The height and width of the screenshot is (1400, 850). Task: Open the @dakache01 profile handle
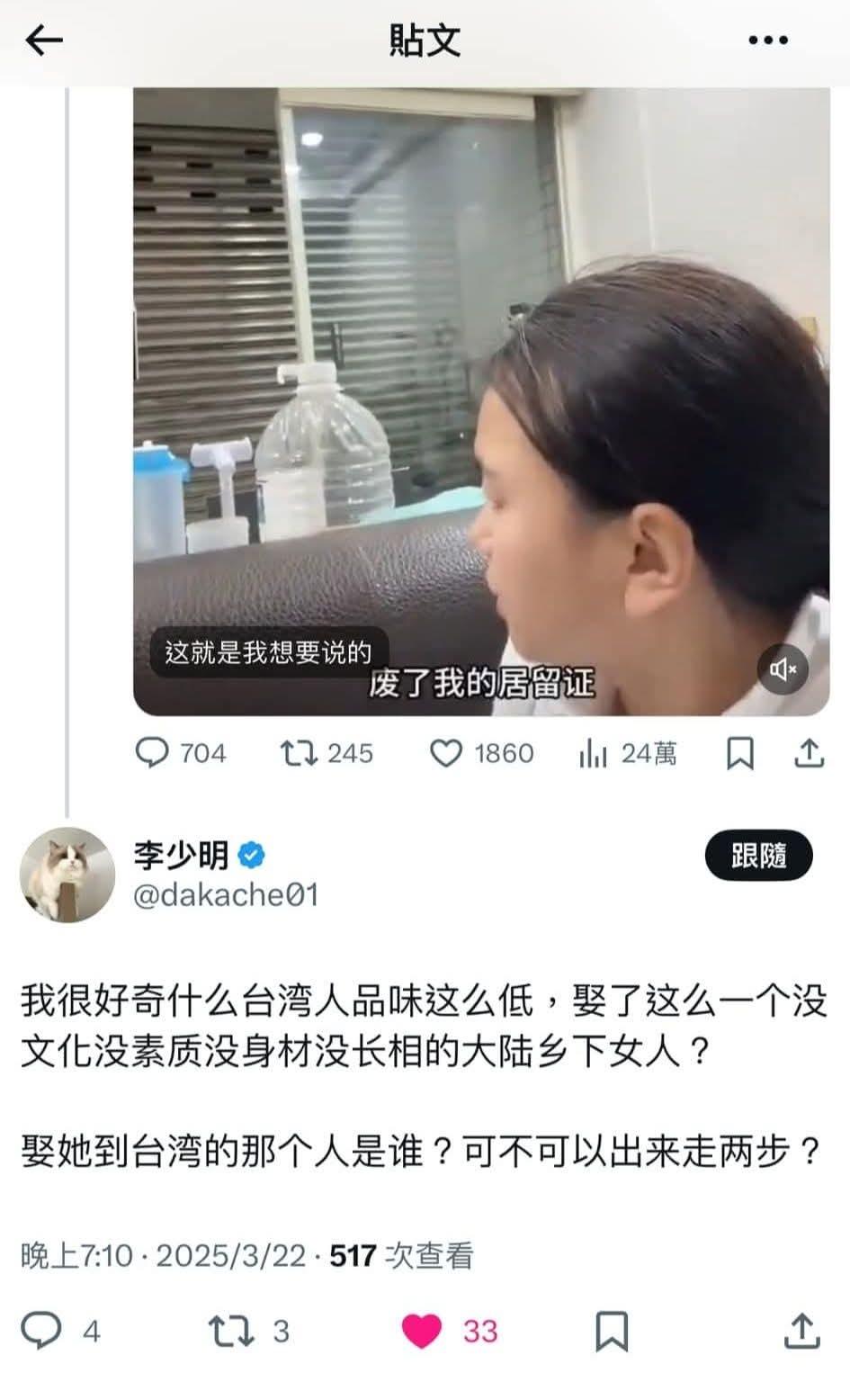(x=226, y=896)
